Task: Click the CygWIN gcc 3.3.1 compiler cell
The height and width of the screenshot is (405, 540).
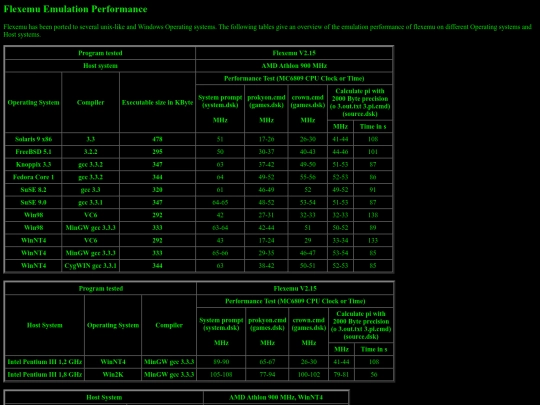Action: (x=91, y=266)
